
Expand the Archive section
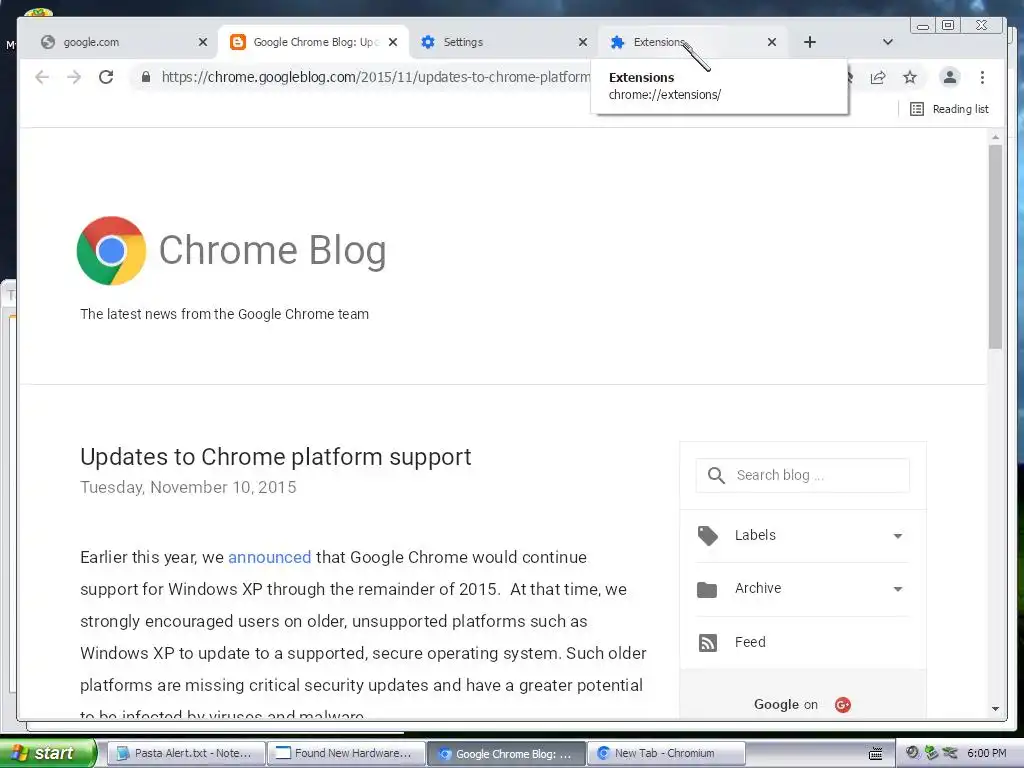(x=803, y=589)
